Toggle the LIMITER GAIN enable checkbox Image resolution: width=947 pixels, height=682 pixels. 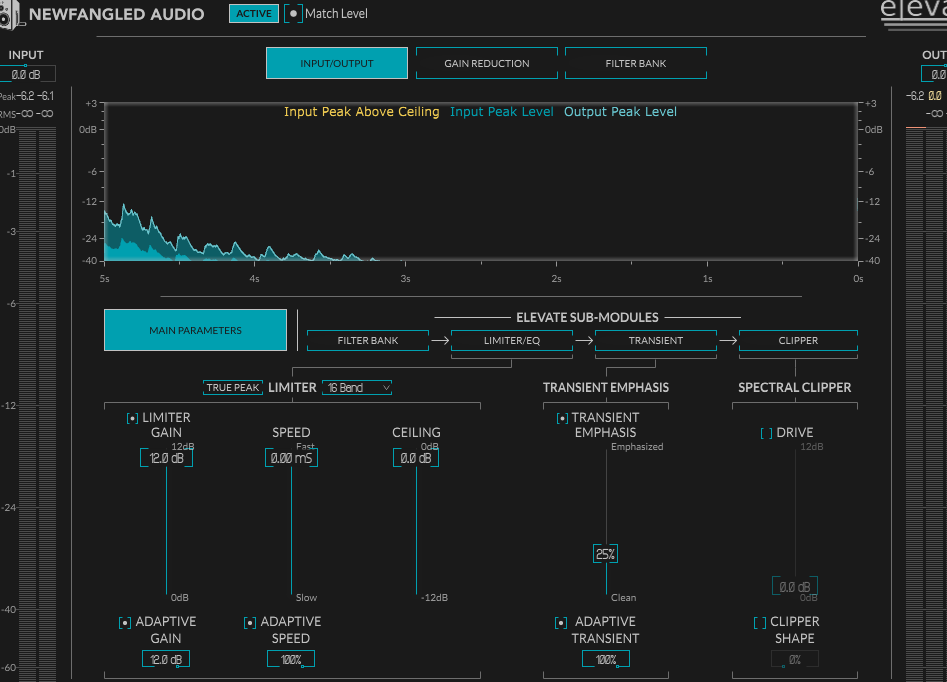click(132, 418)
